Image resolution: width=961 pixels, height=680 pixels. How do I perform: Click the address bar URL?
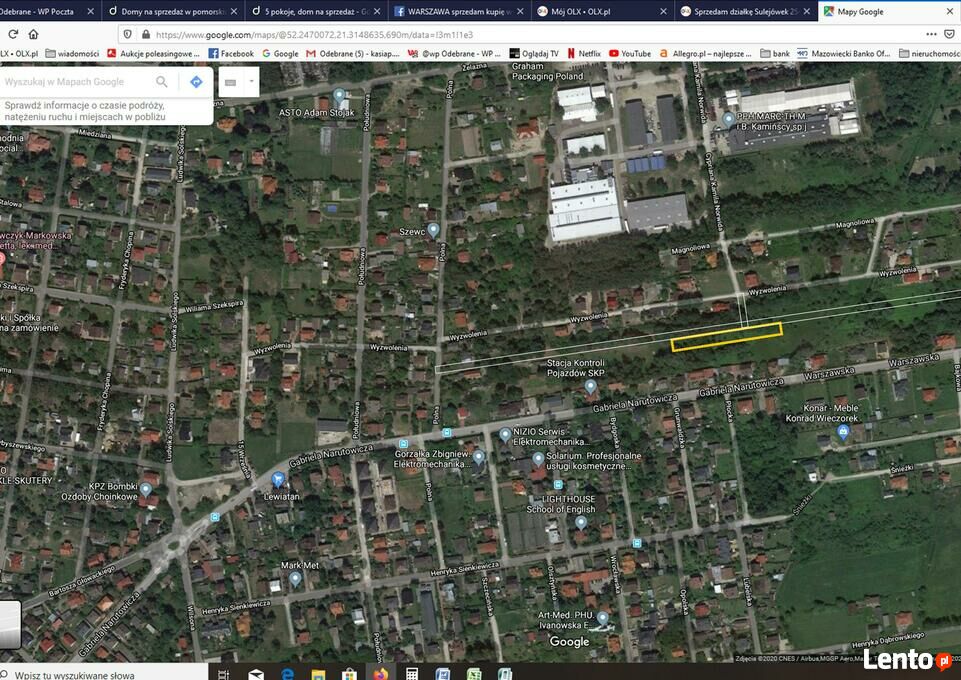(x=314, y=35)
